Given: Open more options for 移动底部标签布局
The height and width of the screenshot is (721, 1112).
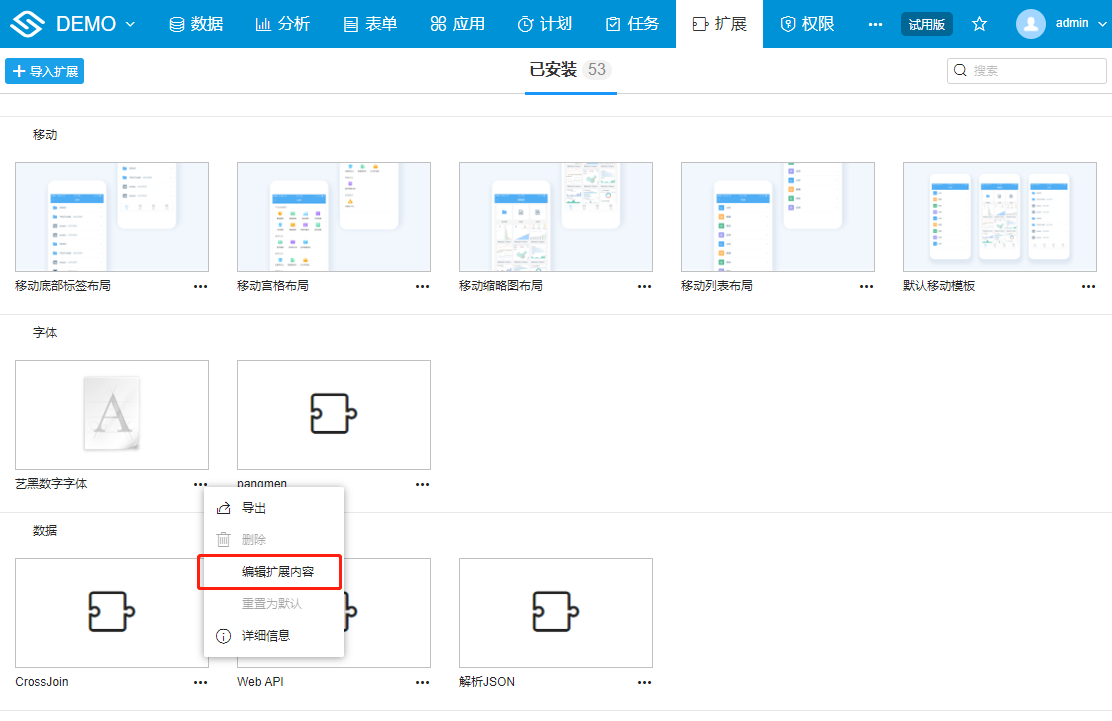Looking at the screenshot, I should (201, 286).
